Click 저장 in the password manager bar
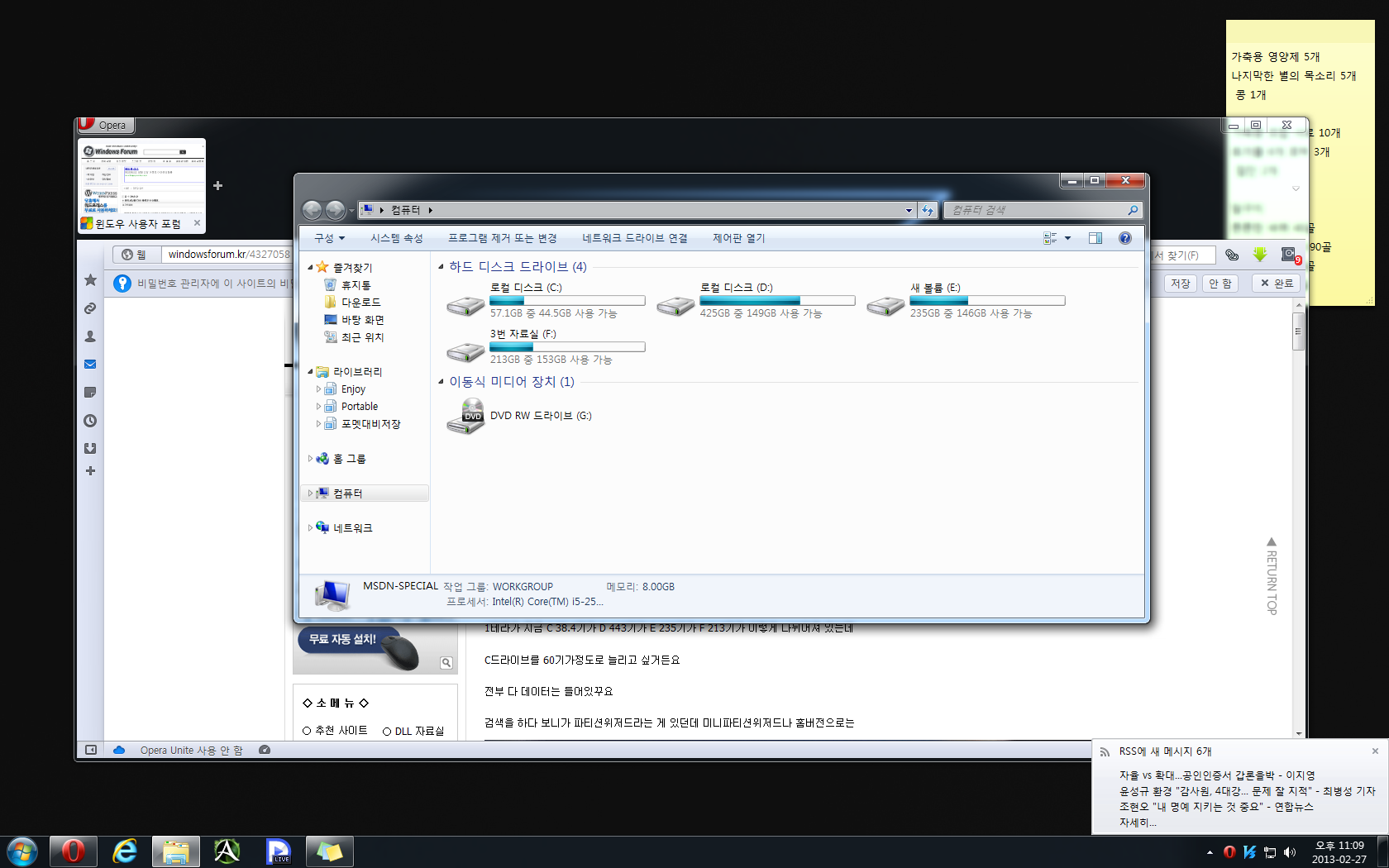The height and width of the screenshot is (868, 1389). [x=1181, y=284]
